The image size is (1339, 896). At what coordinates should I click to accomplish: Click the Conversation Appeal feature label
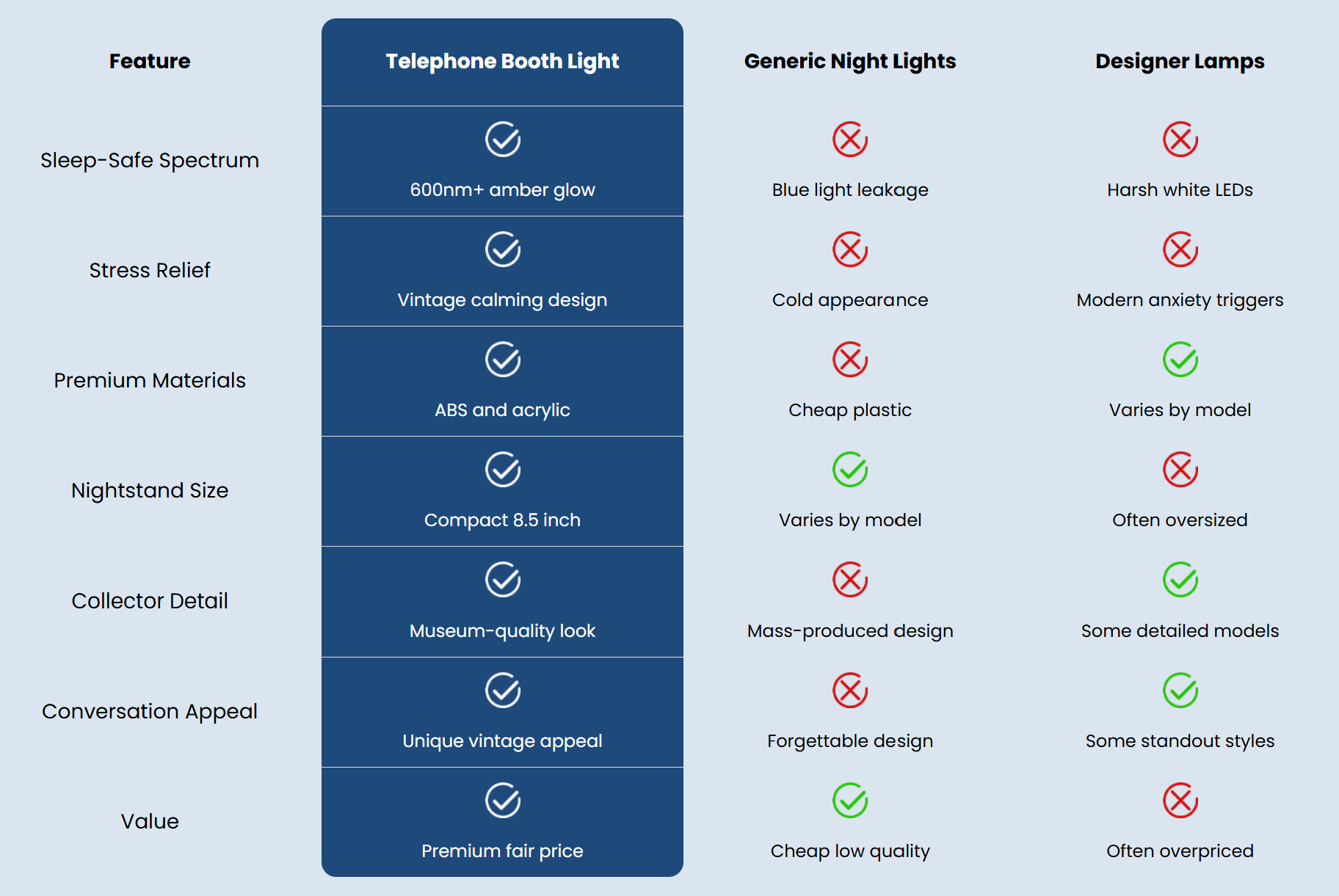coord(150,712)
